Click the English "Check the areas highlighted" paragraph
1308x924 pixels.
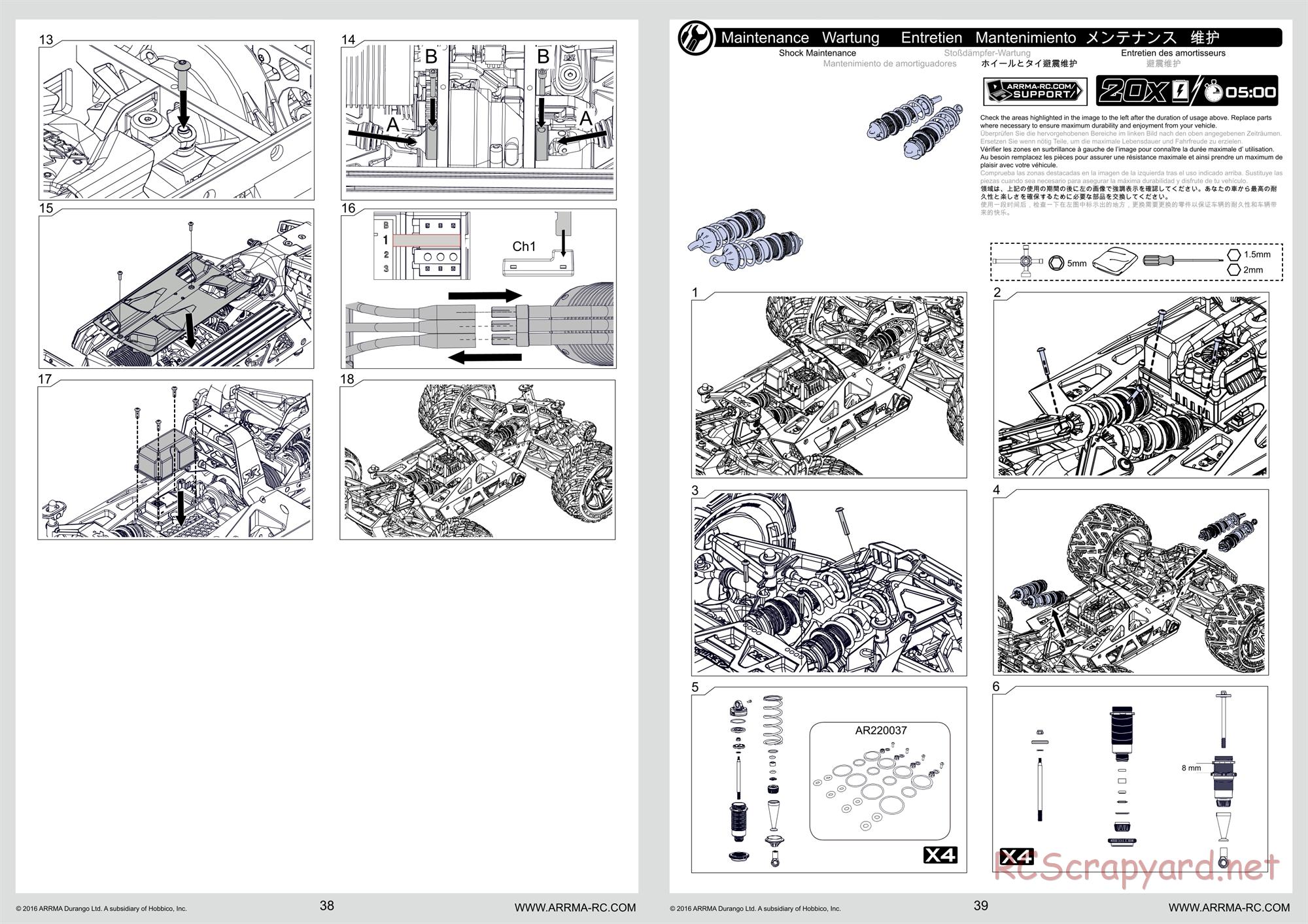point(1126,122)
